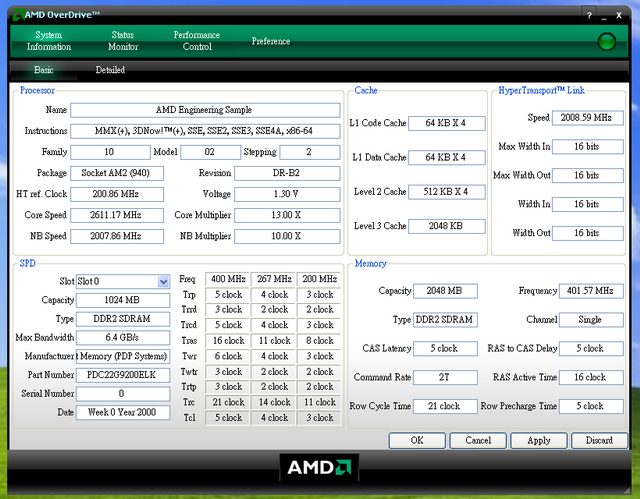Screen dimensions: 640x499
Task: Click the HT ref. Clock 200.86 MHz value
Action: 117,194
